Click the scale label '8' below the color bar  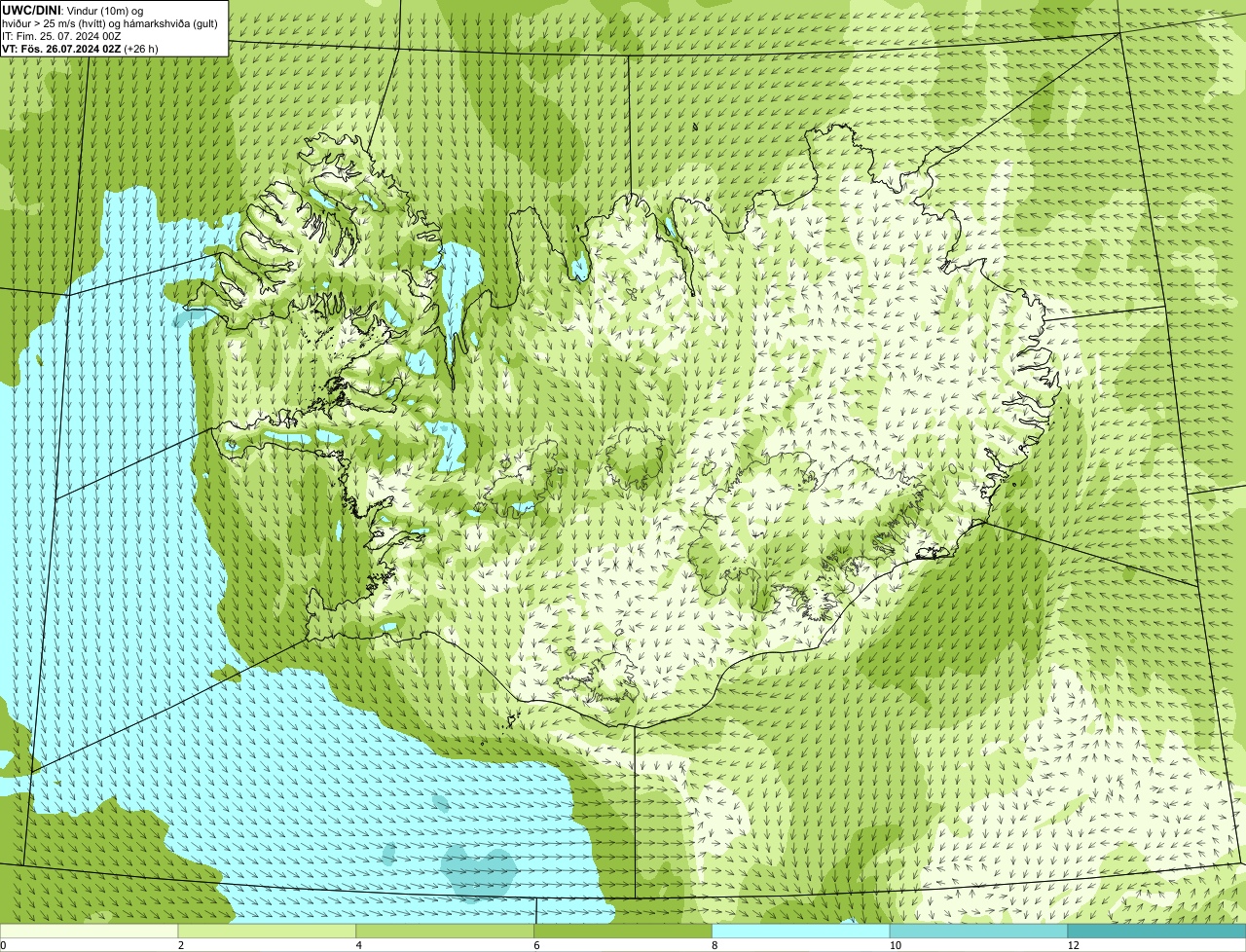(715, 945)
